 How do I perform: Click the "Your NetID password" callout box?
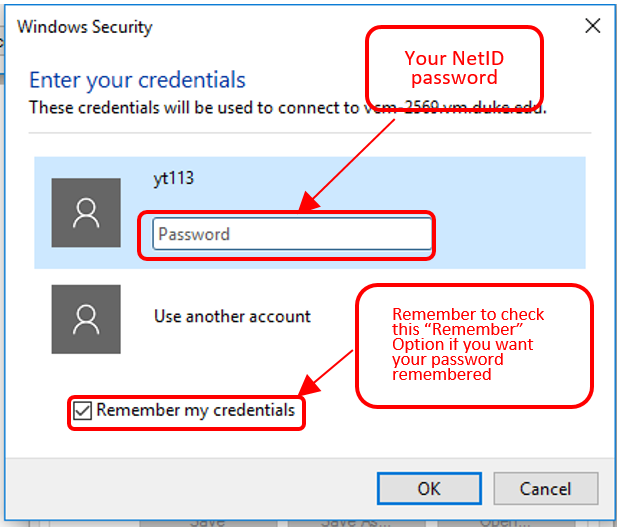click(454, 68)
